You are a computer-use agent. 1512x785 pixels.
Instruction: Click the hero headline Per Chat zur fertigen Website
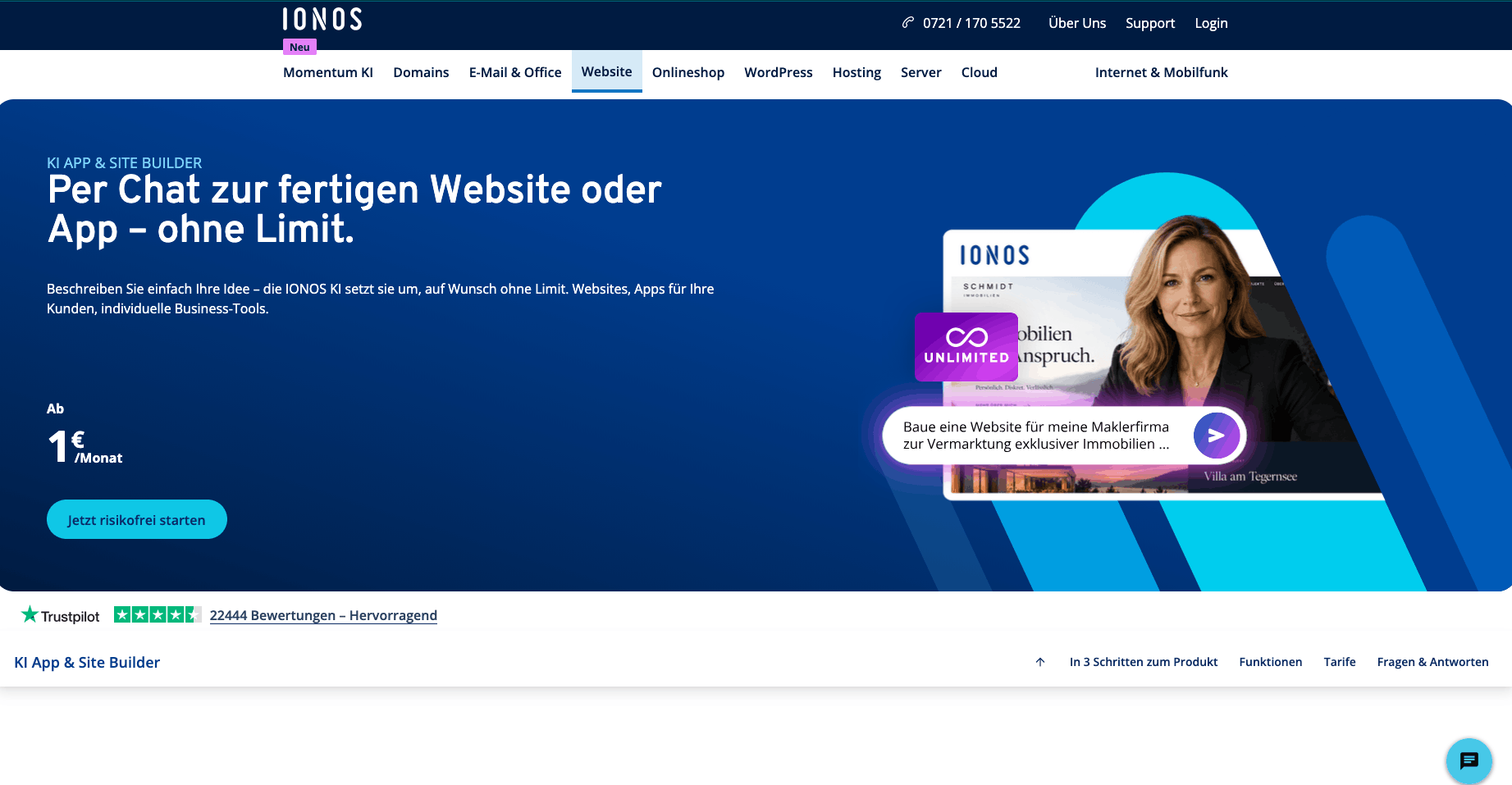click(x=354, y=209)
